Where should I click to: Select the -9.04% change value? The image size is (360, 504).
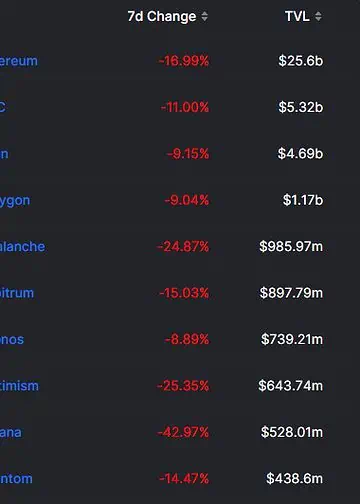point(187,200)
